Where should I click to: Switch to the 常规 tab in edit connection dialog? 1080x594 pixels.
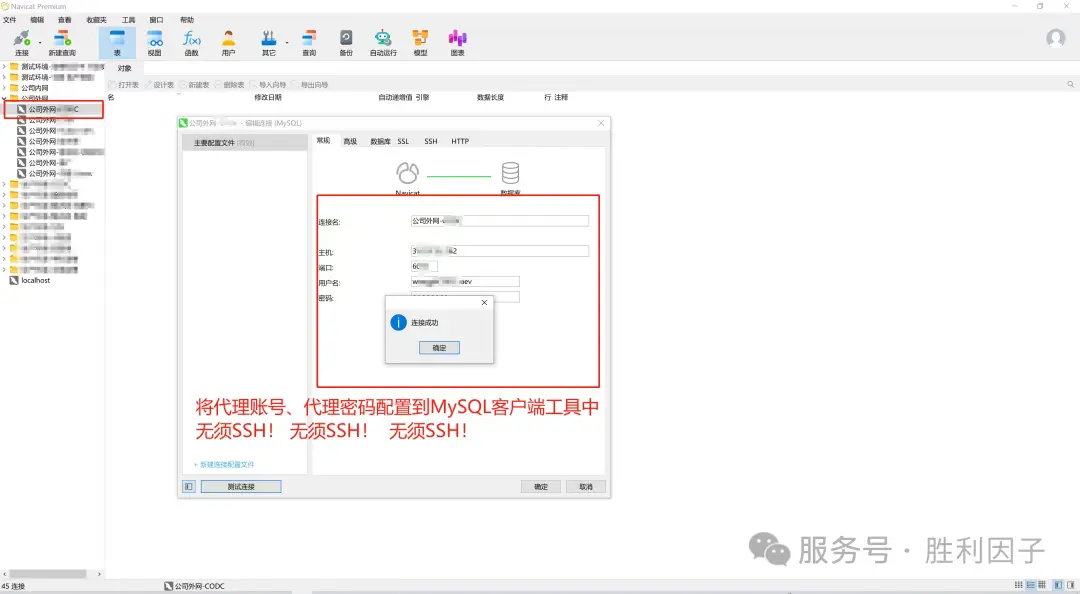[323, 141]
